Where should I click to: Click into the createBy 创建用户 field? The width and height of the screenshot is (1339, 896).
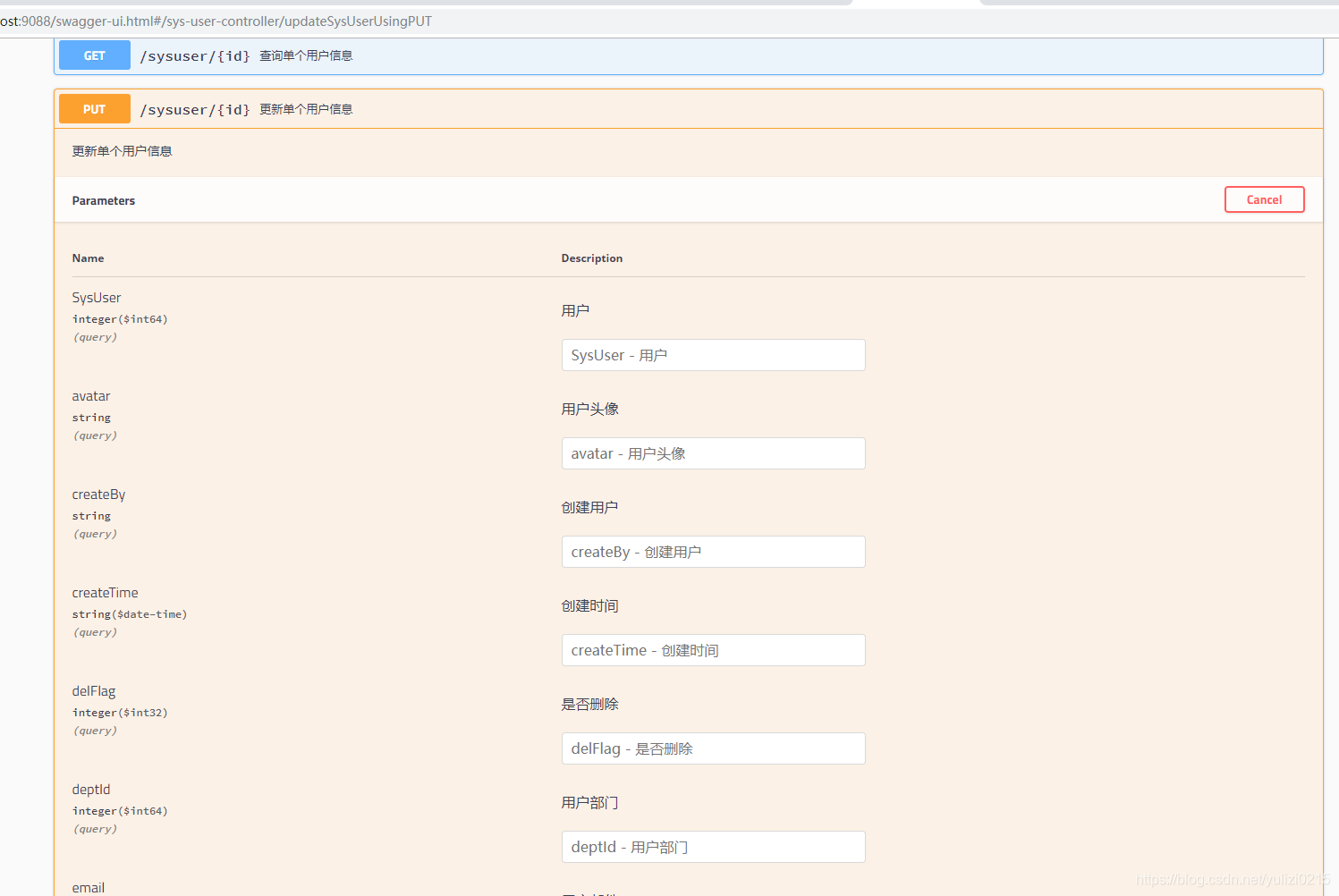tap(713, 552)
